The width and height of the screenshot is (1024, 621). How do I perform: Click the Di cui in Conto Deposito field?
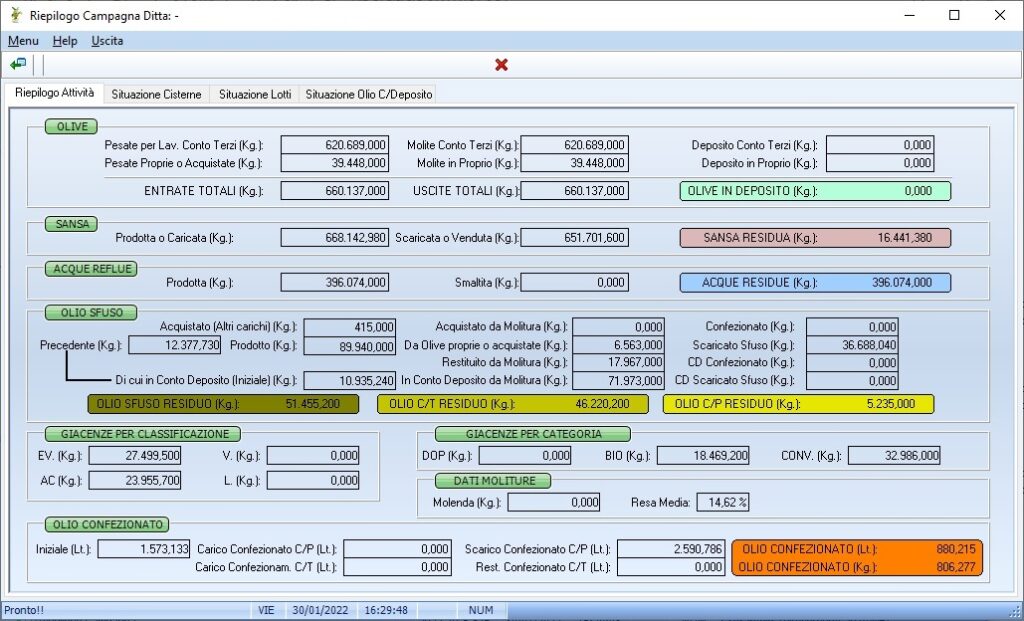click(349, 380)
